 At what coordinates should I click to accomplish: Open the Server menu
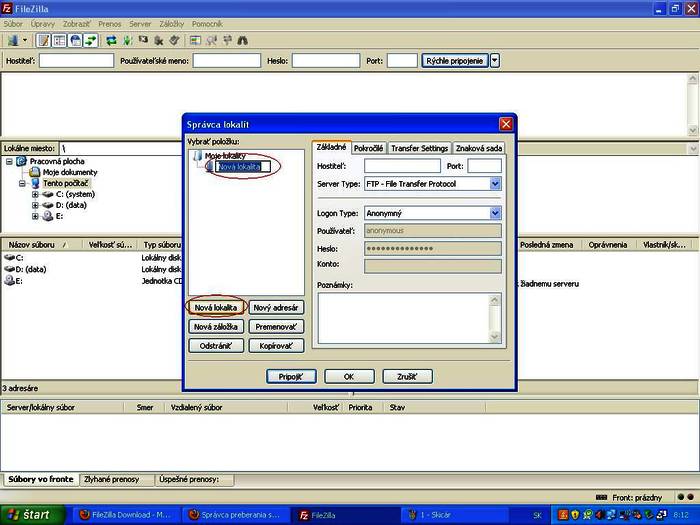140,24
